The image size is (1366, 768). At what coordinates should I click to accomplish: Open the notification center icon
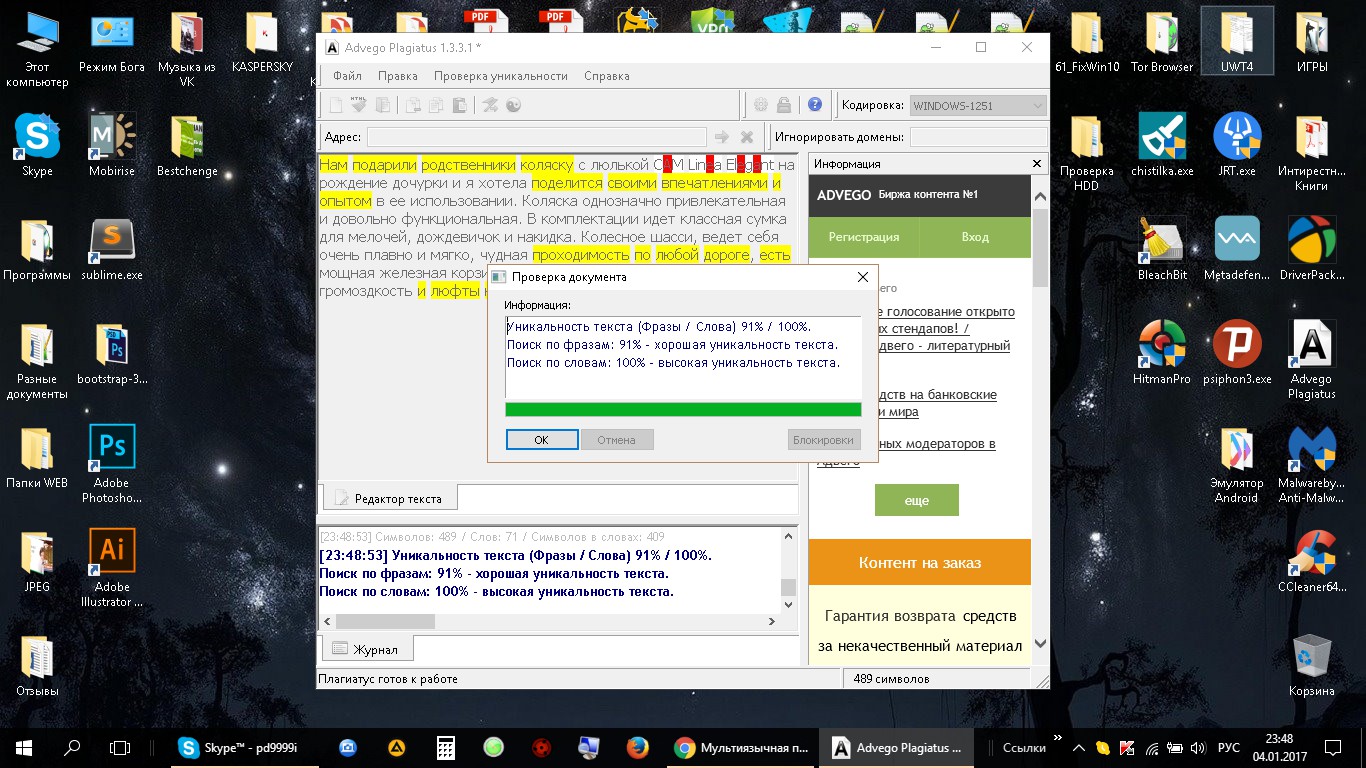[x=1333, y=747]
